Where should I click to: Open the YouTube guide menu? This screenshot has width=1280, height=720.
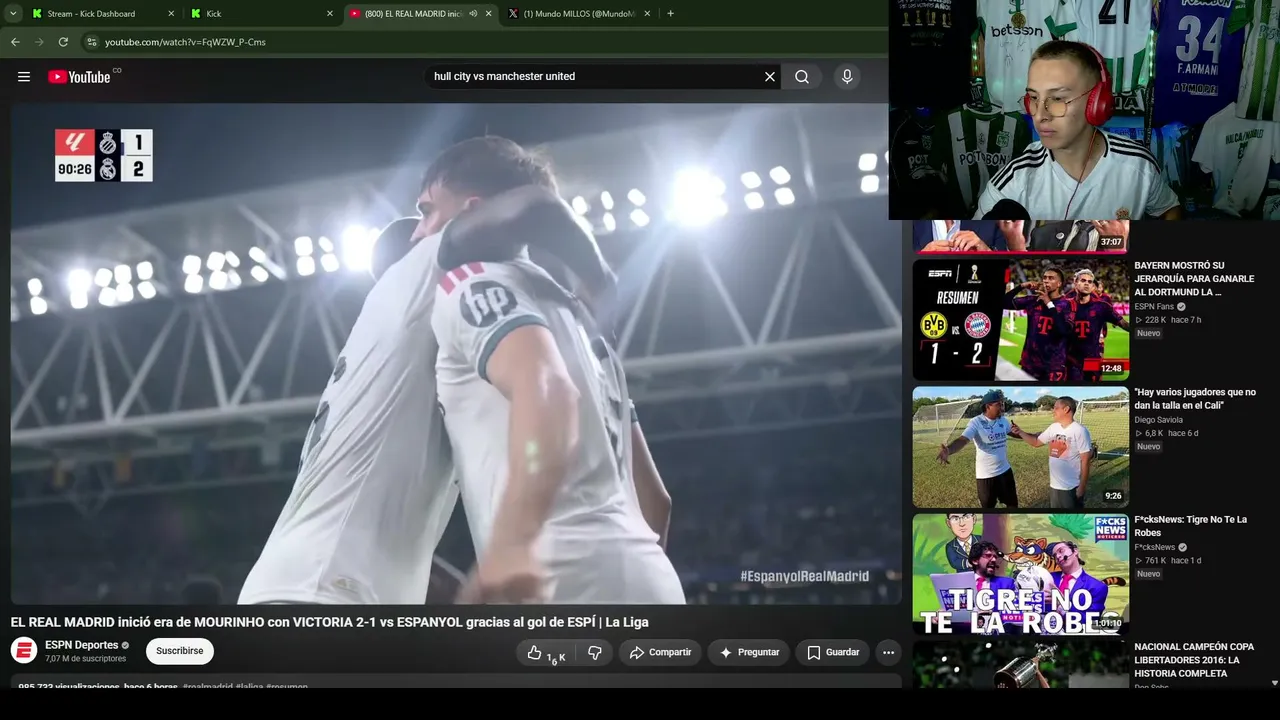(24, 77)
